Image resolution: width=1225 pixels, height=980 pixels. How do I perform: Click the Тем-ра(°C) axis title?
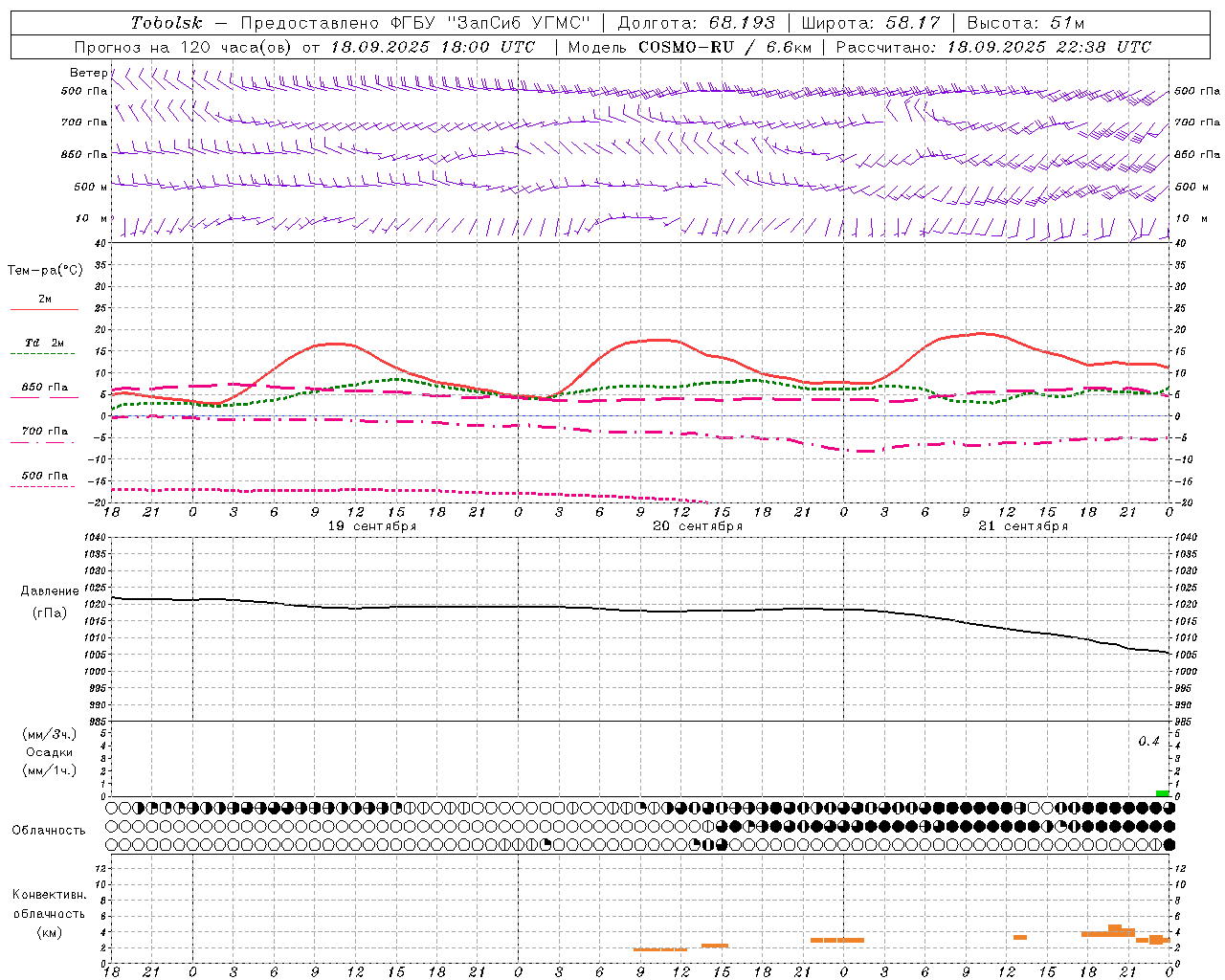point(45,270)
